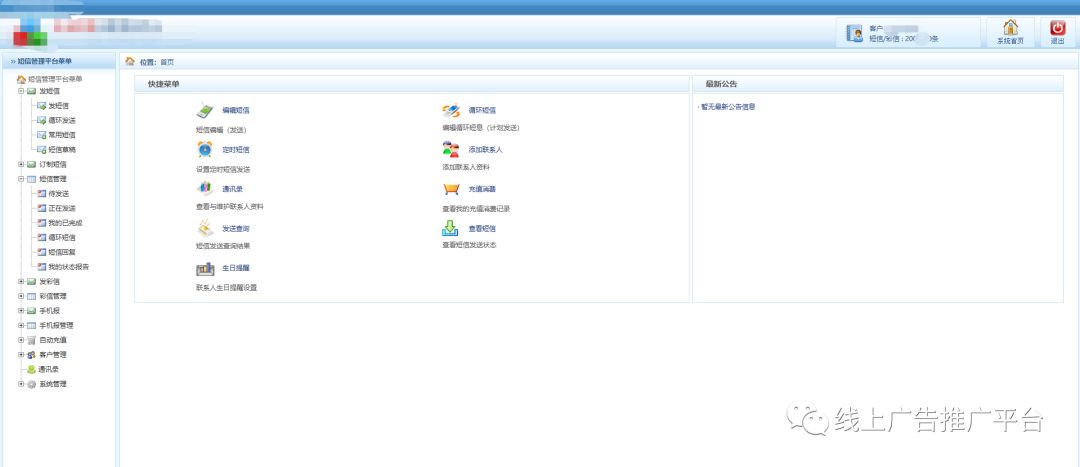This screenshot has width=1080, height=467.
Task: Click the customer account avatar icon
Action: (854, 33)
